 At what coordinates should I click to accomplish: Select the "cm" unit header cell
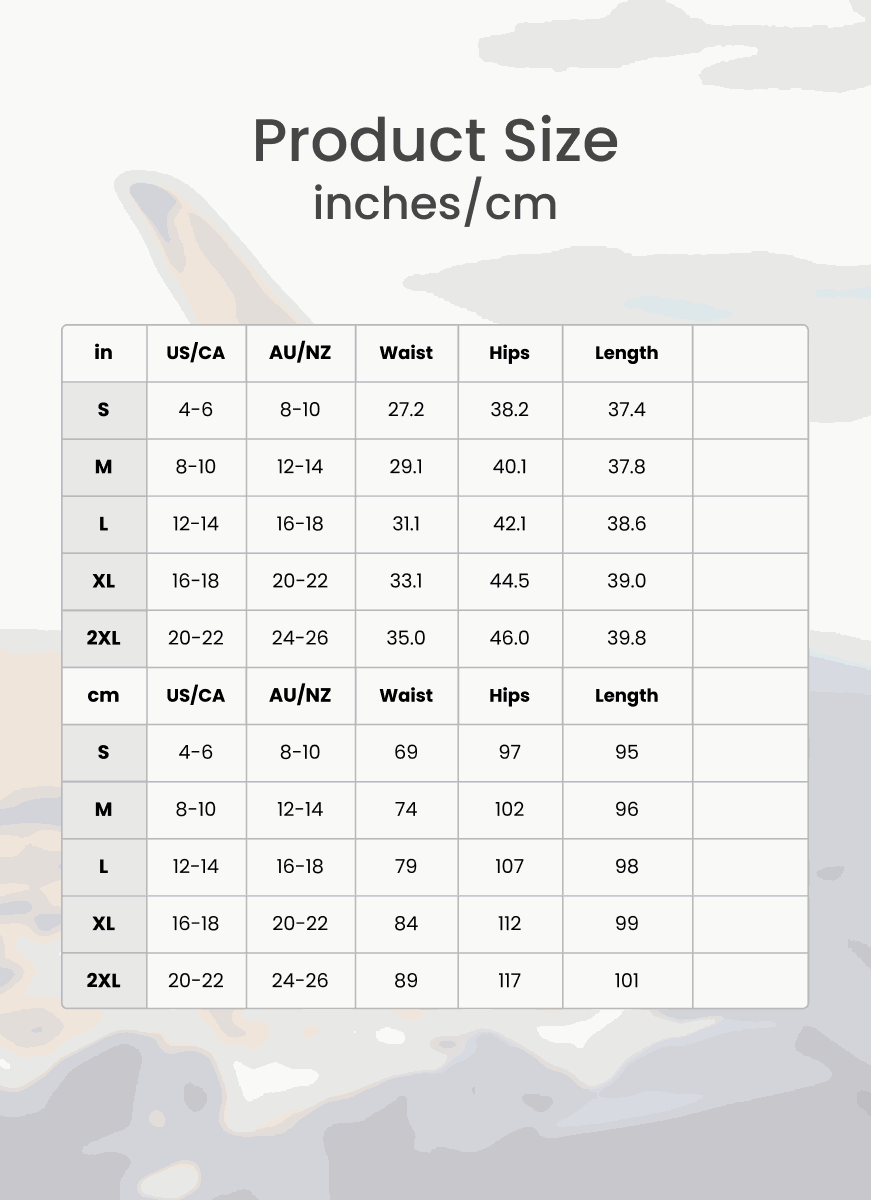coord(104,696)
